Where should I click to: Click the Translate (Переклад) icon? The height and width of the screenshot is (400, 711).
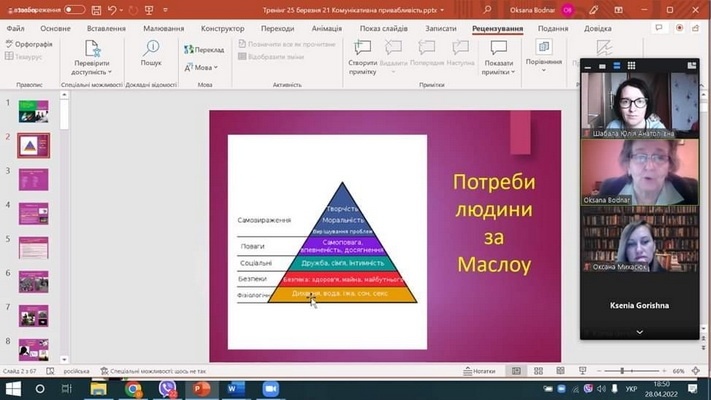204,49
